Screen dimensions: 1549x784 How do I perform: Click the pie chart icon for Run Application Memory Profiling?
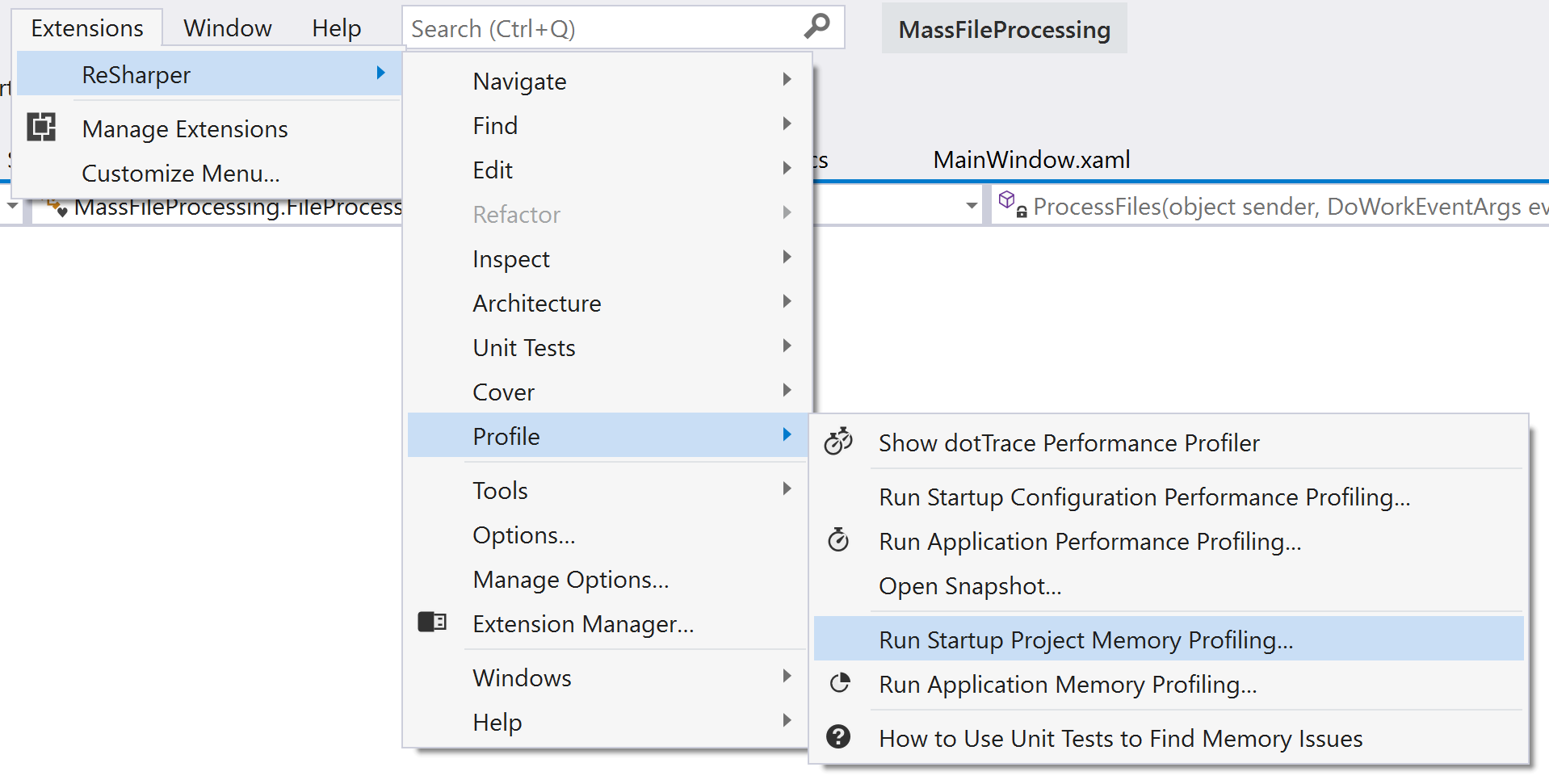click(x=838, y=683)
